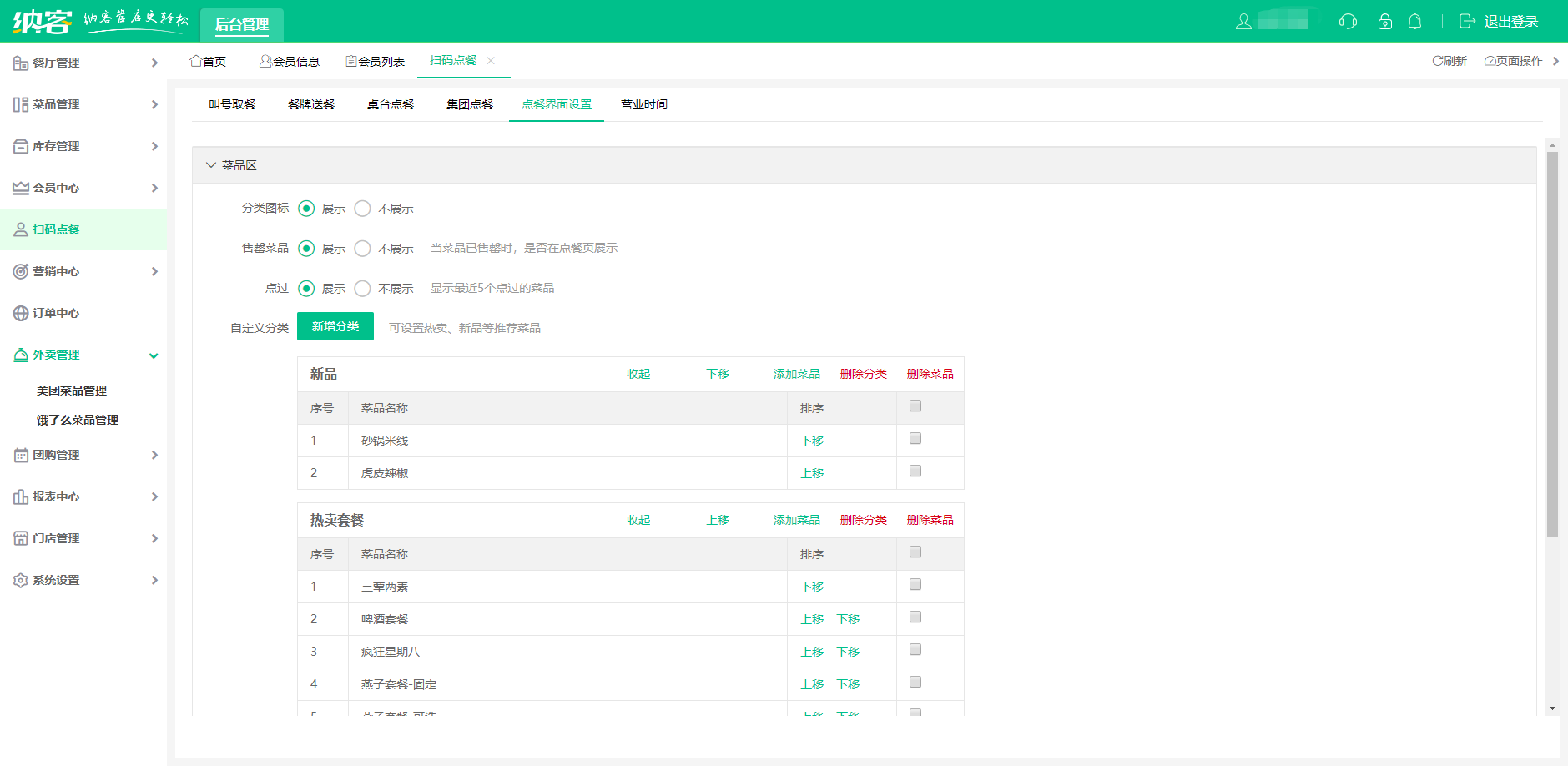The width and height of the screenshot is (1568, 766).
Task: Open the 桌台点餐 tab
Action: (391, 104)
